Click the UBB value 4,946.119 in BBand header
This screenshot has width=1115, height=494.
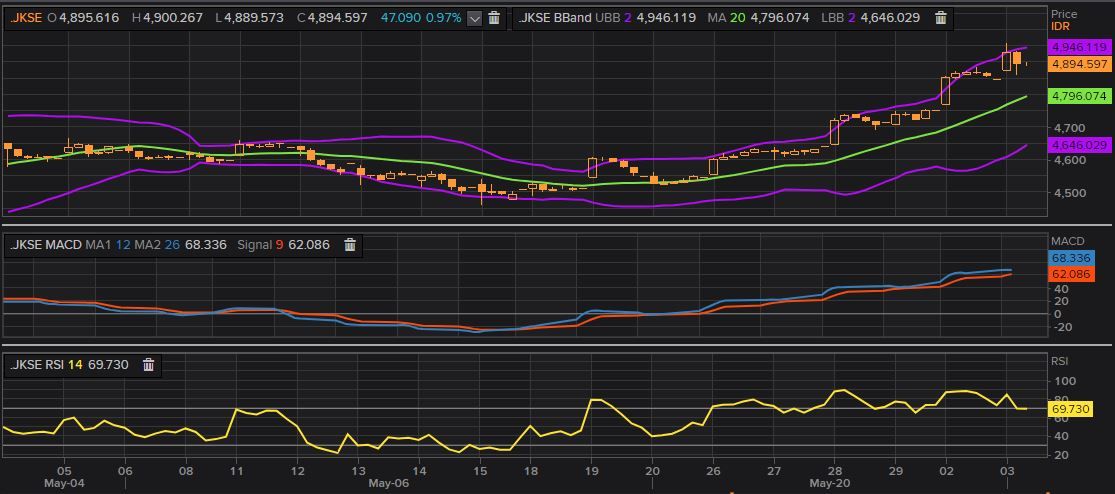(666, 18)
